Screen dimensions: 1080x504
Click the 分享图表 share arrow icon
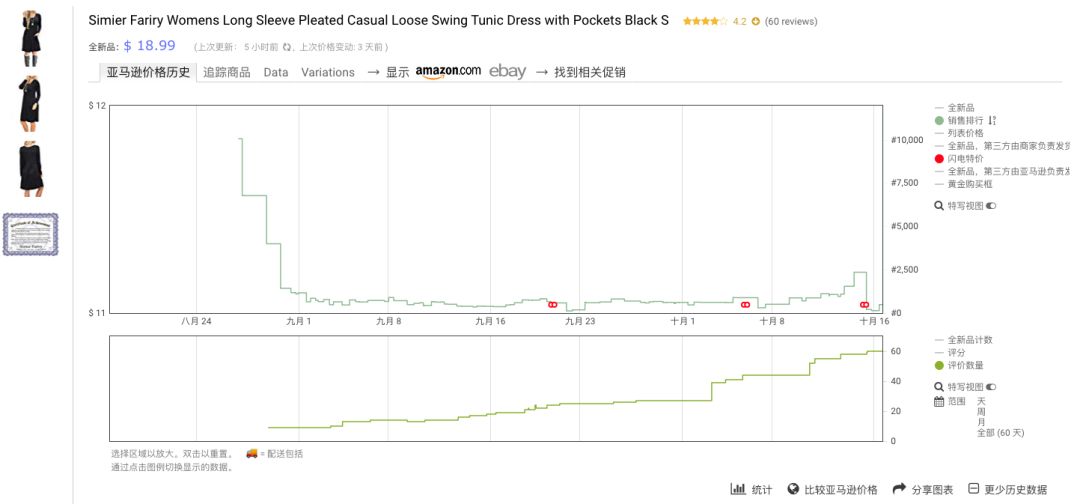click(x=899, y=489)
